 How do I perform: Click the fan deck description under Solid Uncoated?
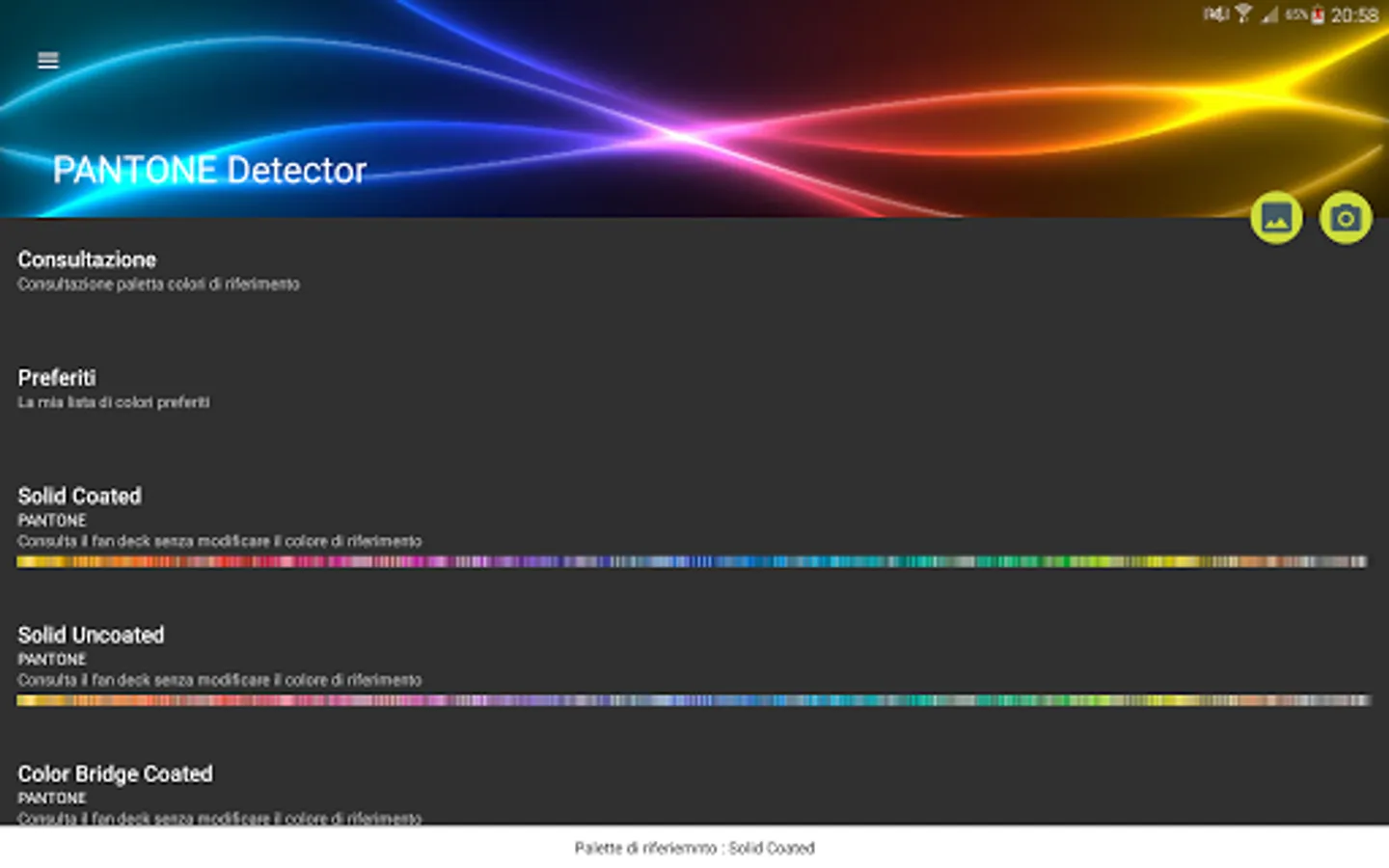[x=220, y=680]
